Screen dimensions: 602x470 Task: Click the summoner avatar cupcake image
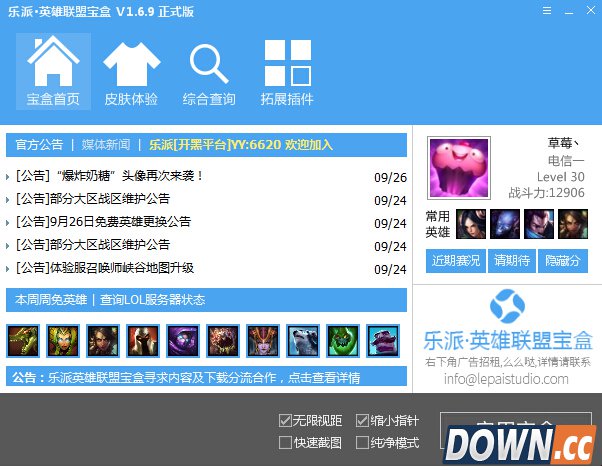(459, 168)
